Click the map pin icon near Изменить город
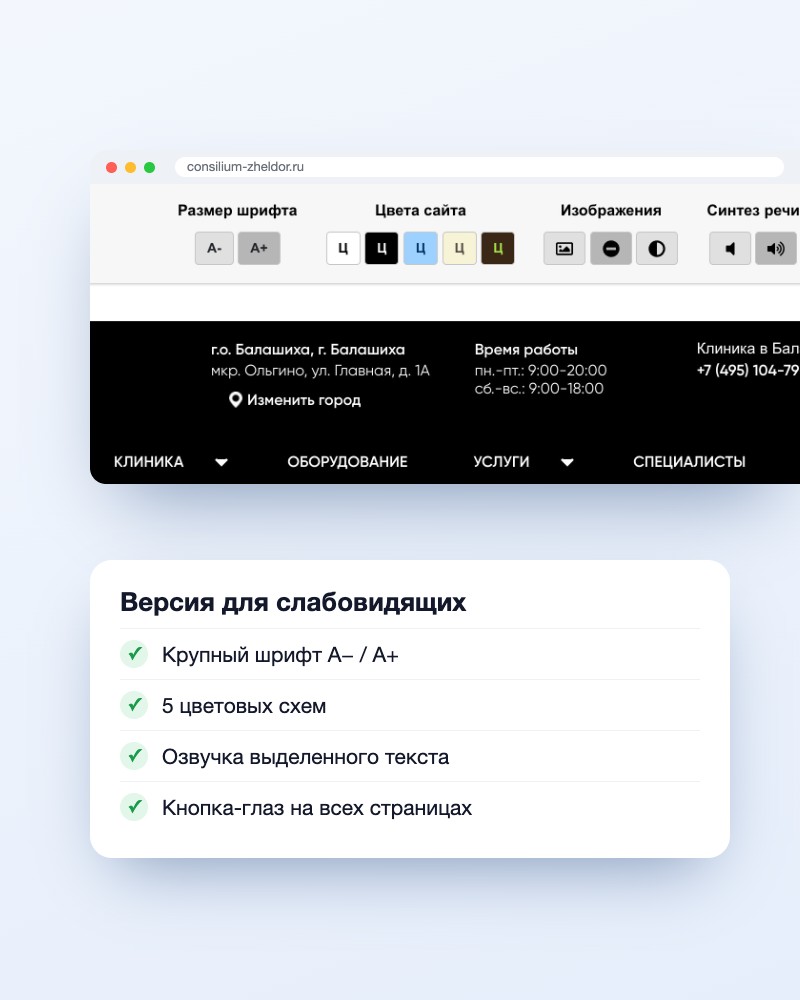Image resolution: width=800 pixels, height=1000 pixels. pos(235,400)
